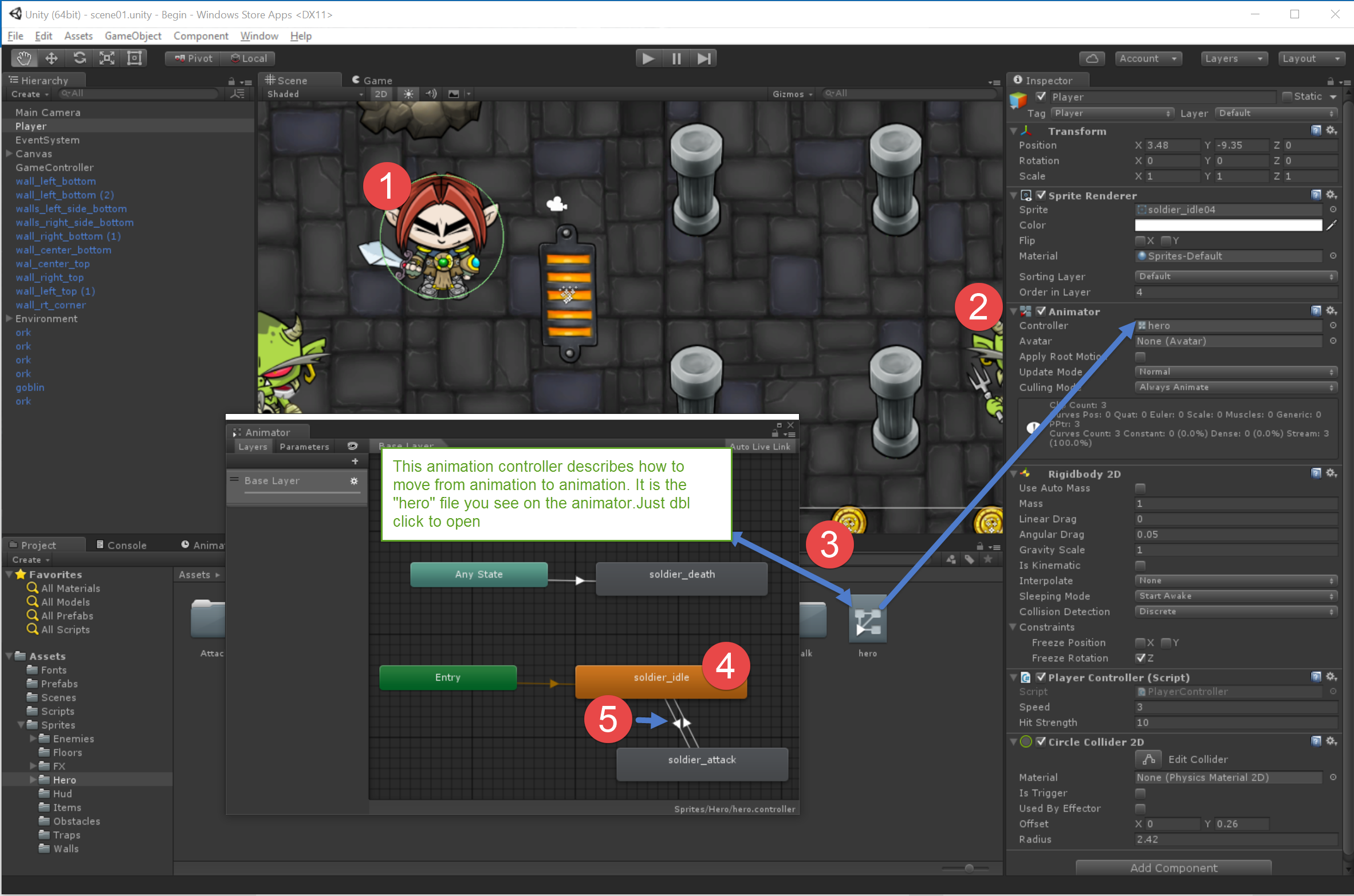Toggle 2D scene view mode
1354x896 pixels.
tap(381, 94)
